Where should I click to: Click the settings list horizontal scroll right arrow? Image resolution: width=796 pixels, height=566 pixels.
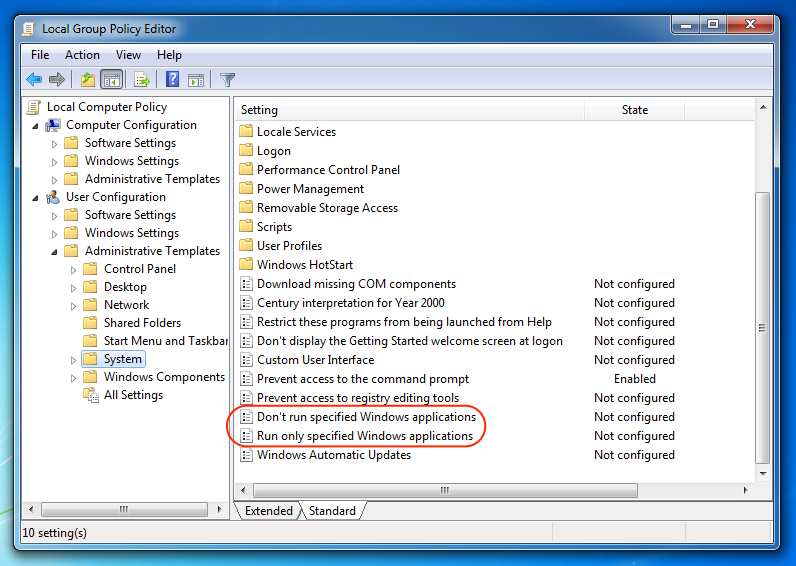(x=745, y=490)
